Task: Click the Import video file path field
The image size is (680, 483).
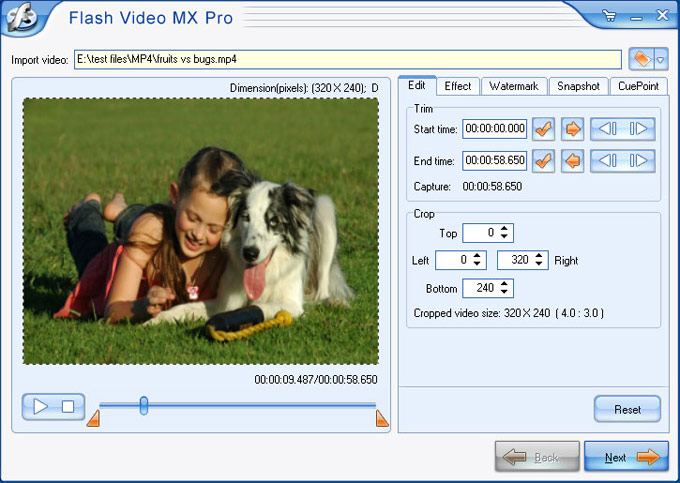Action: coord(347,60)
